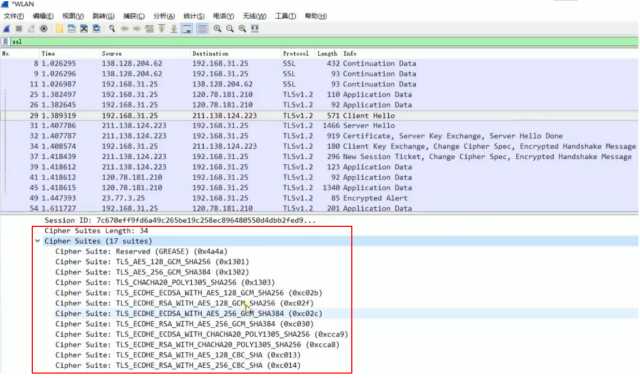The height and width of the screenshot is (378, 640).
Task: Sort packets by the Protocol column
Action: coord(296,53)
